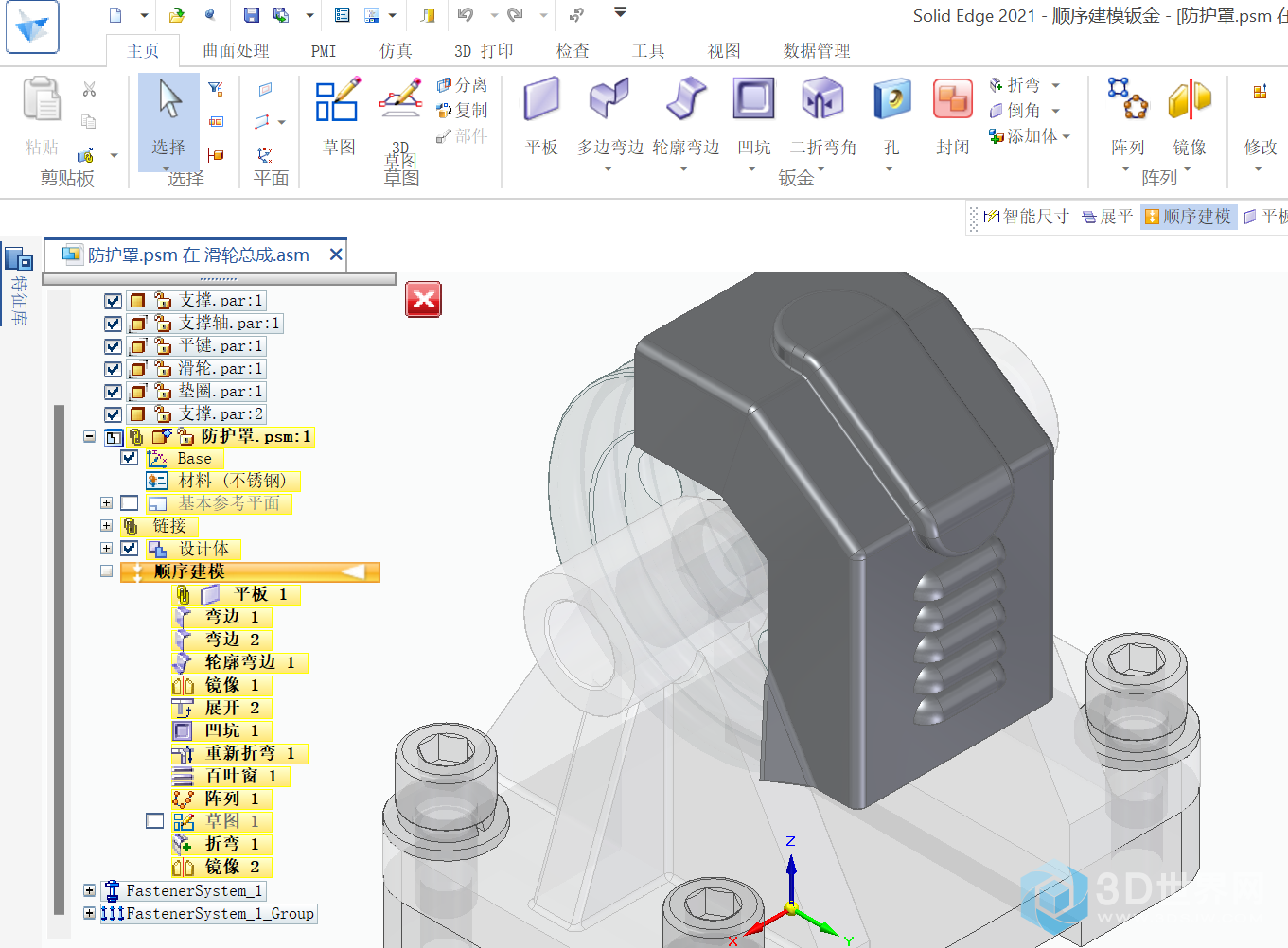Click the redo arrow icon
This screenshot has height=948, width=1288.
tap(515, 14)
